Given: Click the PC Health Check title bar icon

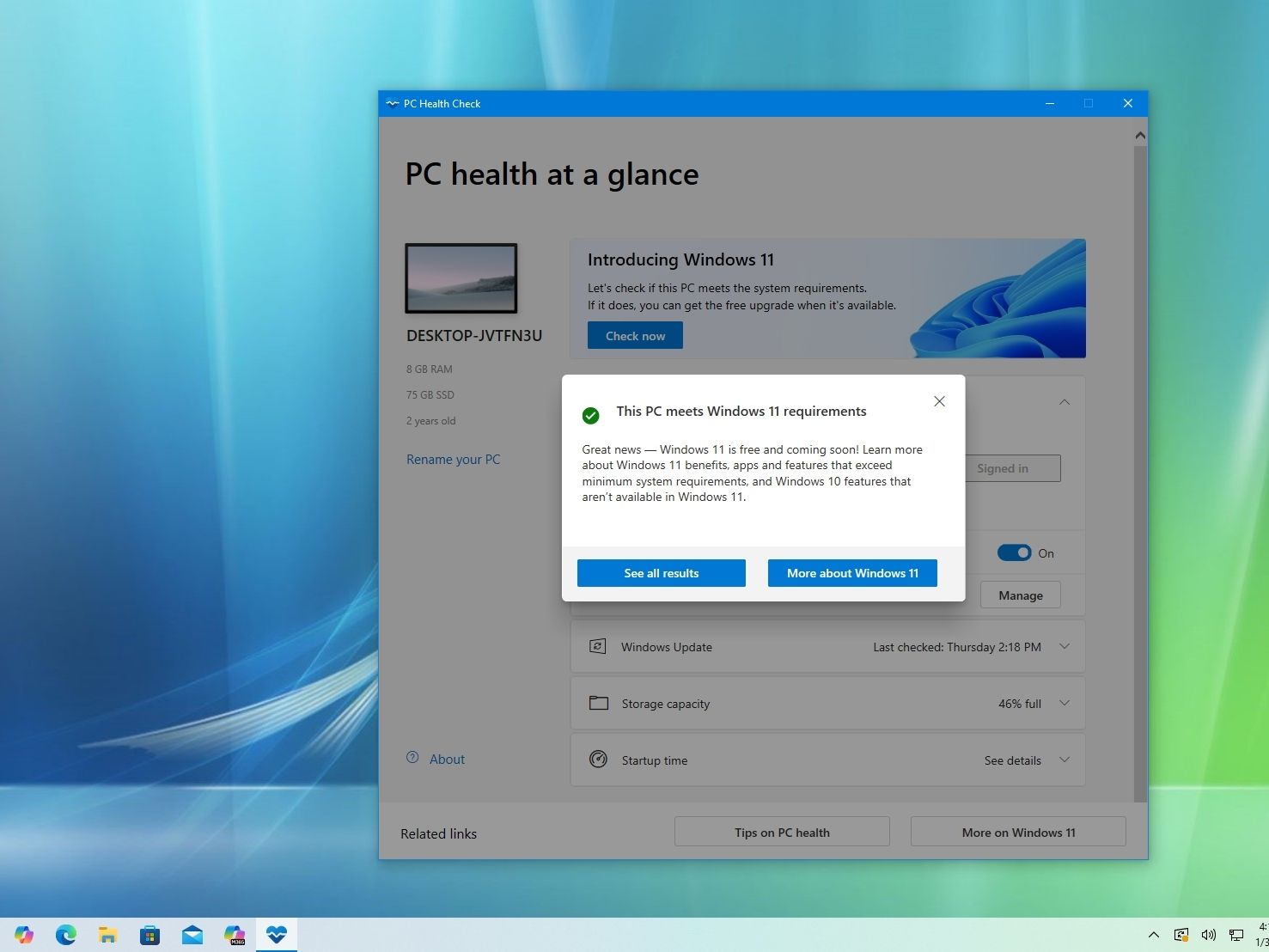Looking at the screenshot, I should pos(393,104).
